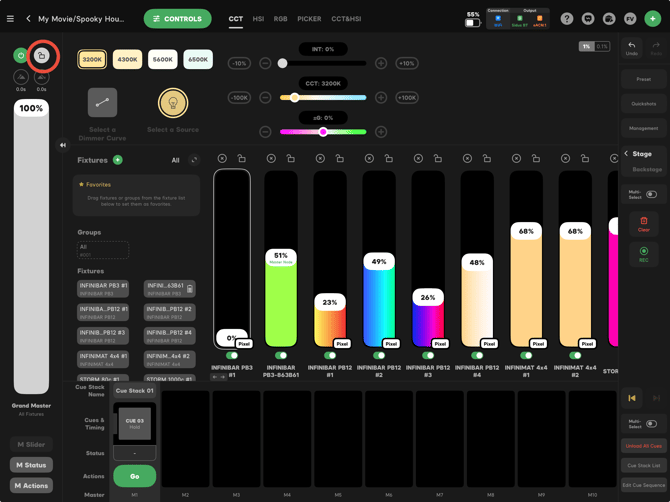Navigate back with the project chevron
670x502 pixels.
[x=28, y=19]
